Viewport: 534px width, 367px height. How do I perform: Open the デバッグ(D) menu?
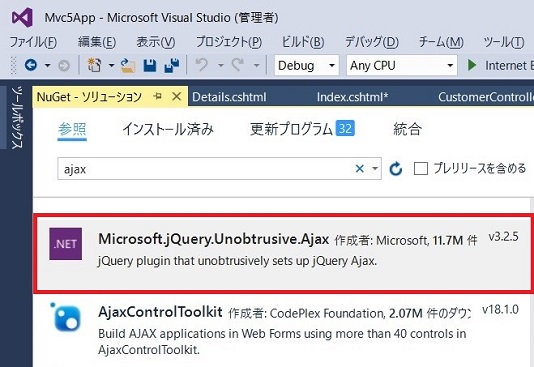point(372,42)
